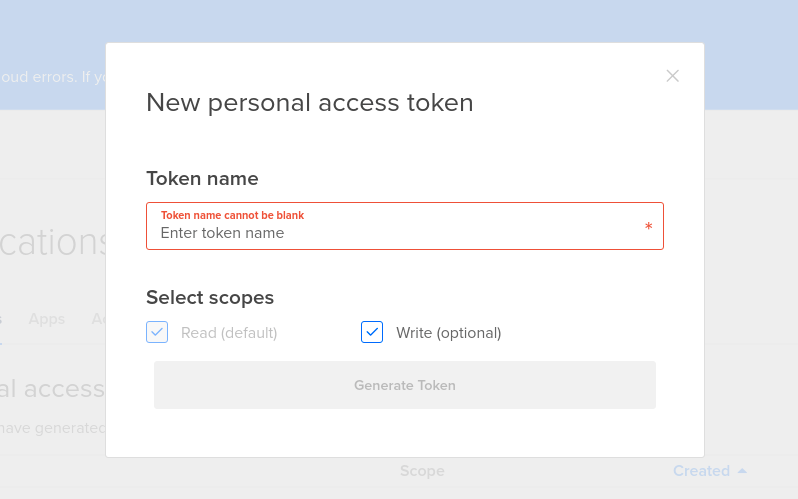Click the "Token name cannot be blank" error
Viewport: 798px width, 499px height.
click(232, 215)
